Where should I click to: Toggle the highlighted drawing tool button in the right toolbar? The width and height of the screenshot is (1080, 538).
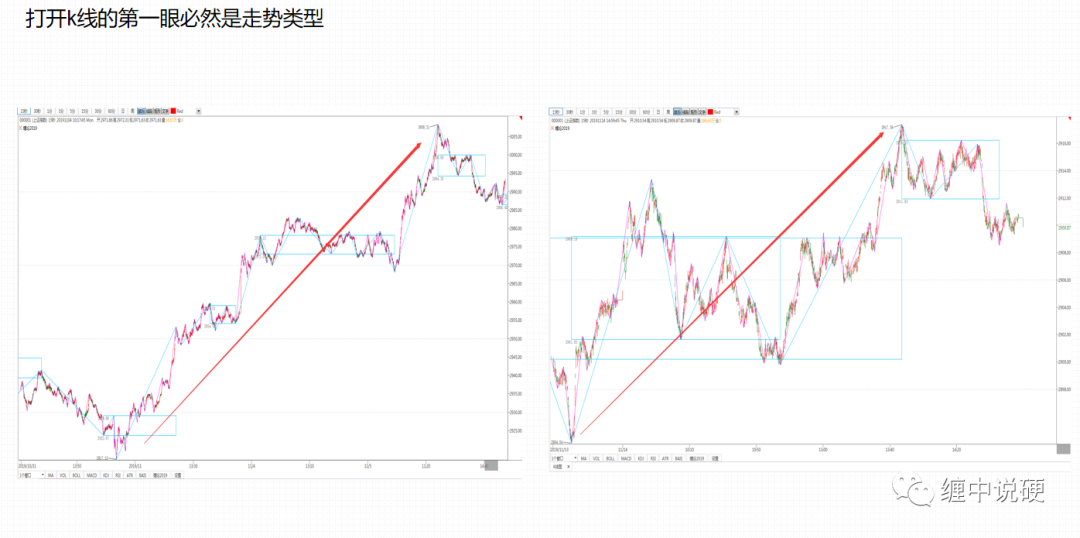coord(678,112)
